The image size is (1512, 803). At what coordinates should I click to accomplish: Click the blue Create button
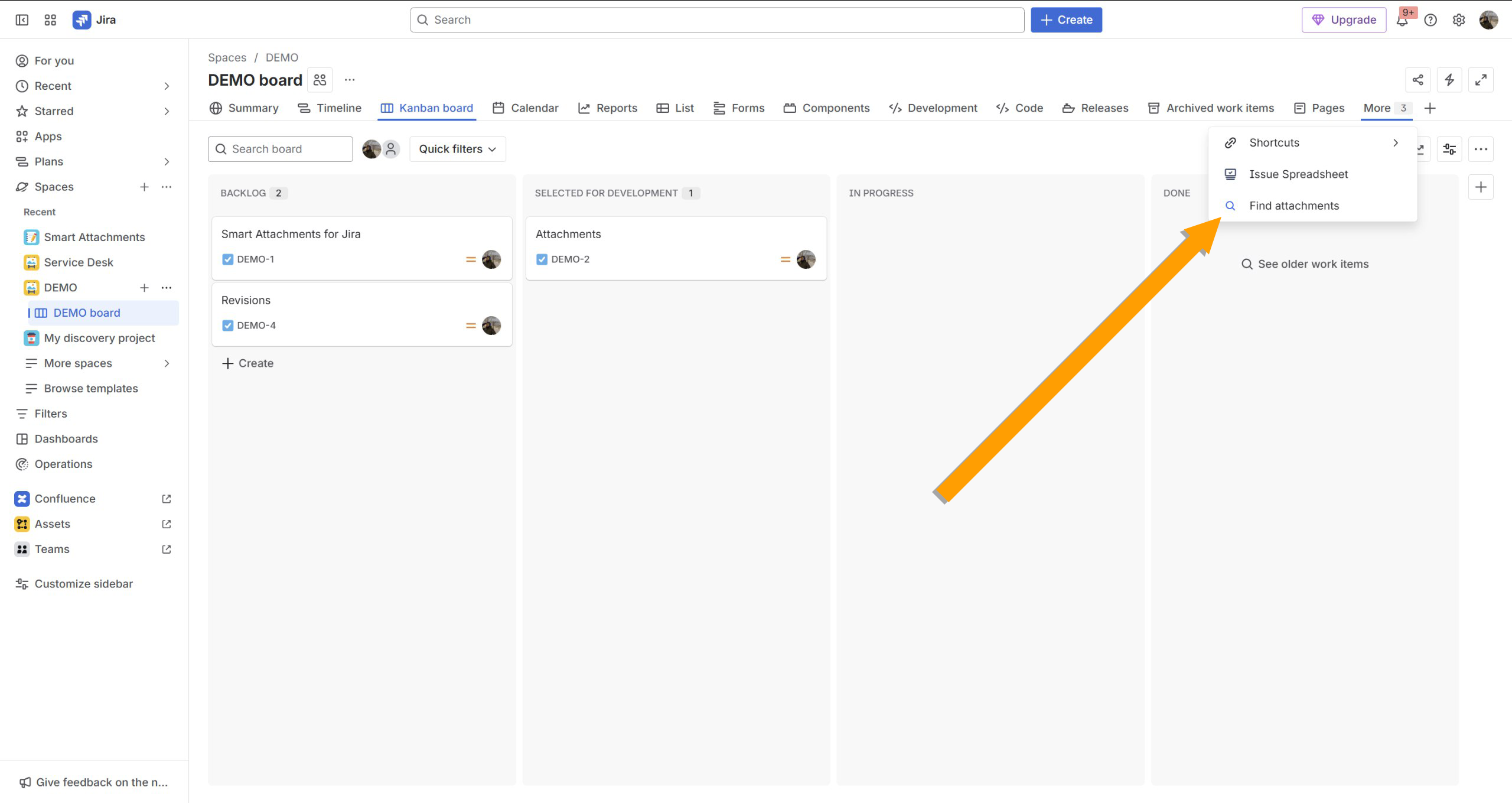point(1066,20)
